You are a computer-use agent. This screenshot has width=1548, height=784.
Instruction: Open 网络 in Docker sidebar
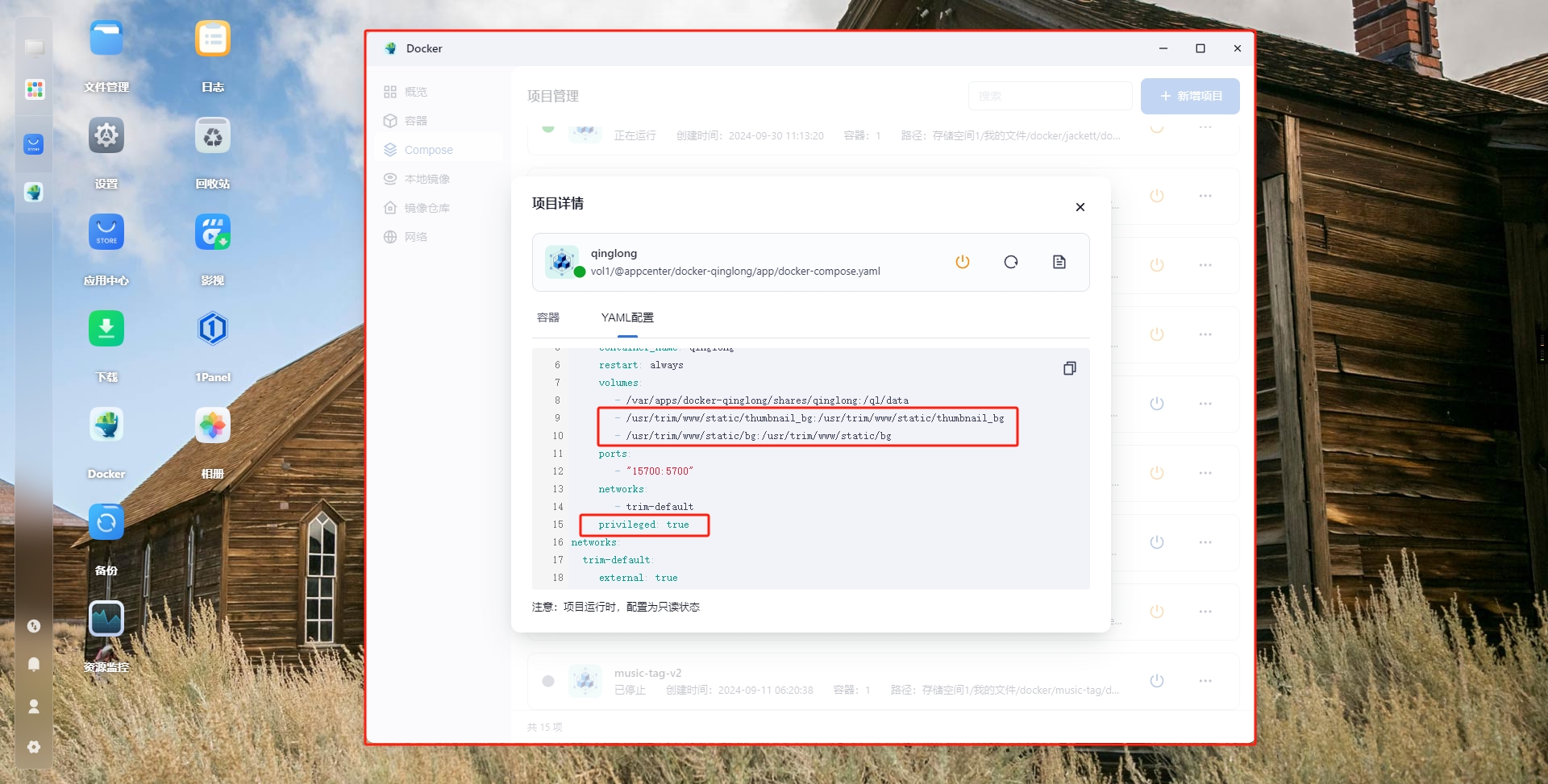[x=416, y=237]
